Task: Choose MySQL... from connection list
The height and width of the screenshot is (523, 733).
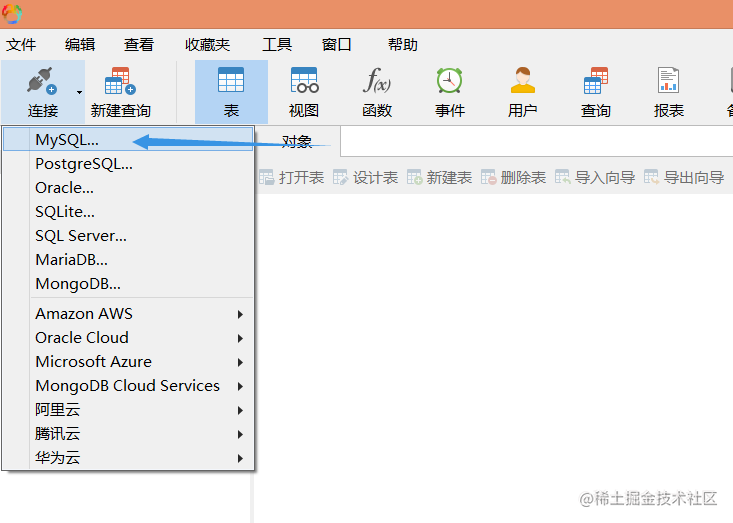Action: point(128,139)
